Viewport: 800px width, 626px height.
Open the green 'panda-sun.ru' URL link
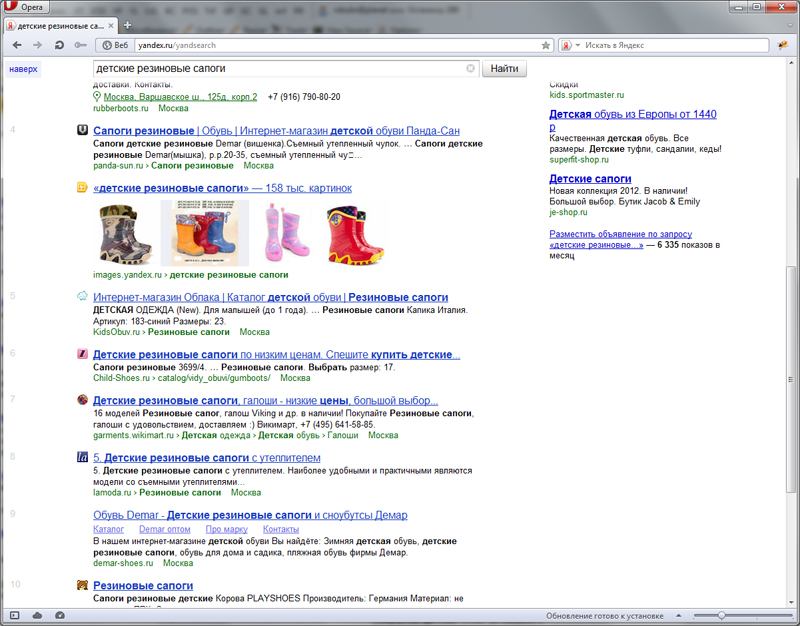(x=118, y=166)
